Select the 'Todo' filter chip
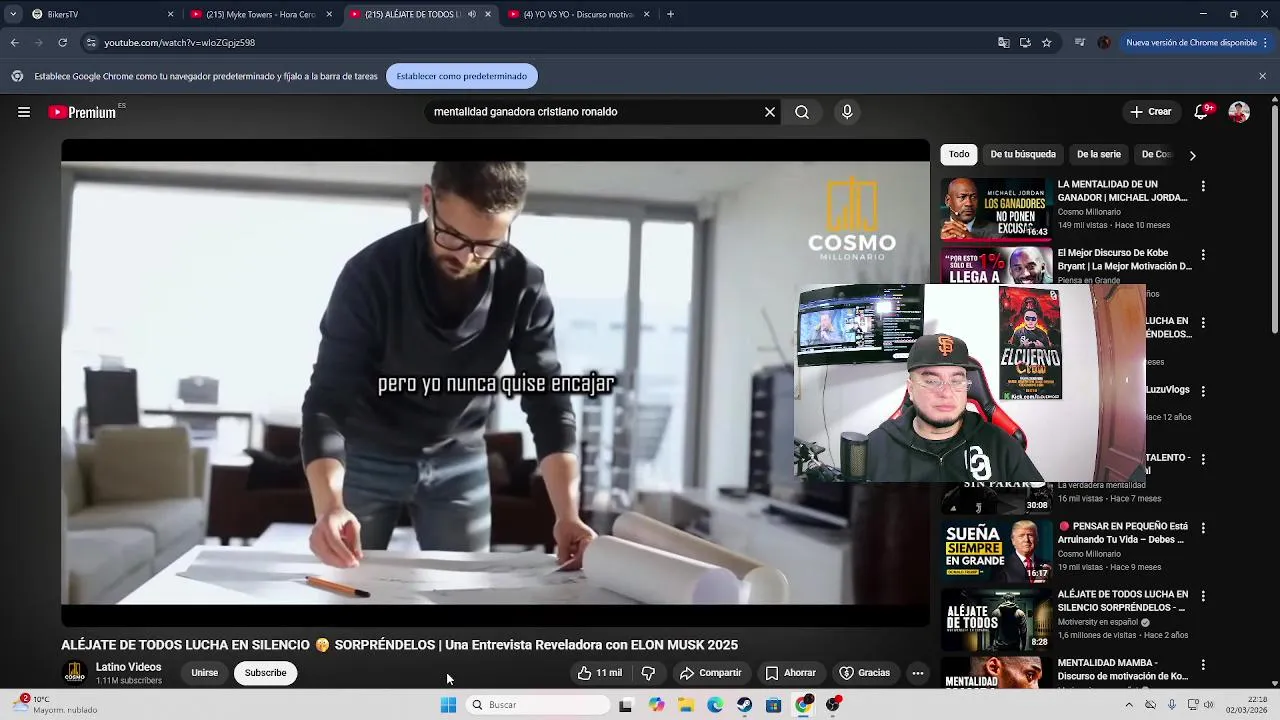1280x720 pixels. (x=959, y=154)
